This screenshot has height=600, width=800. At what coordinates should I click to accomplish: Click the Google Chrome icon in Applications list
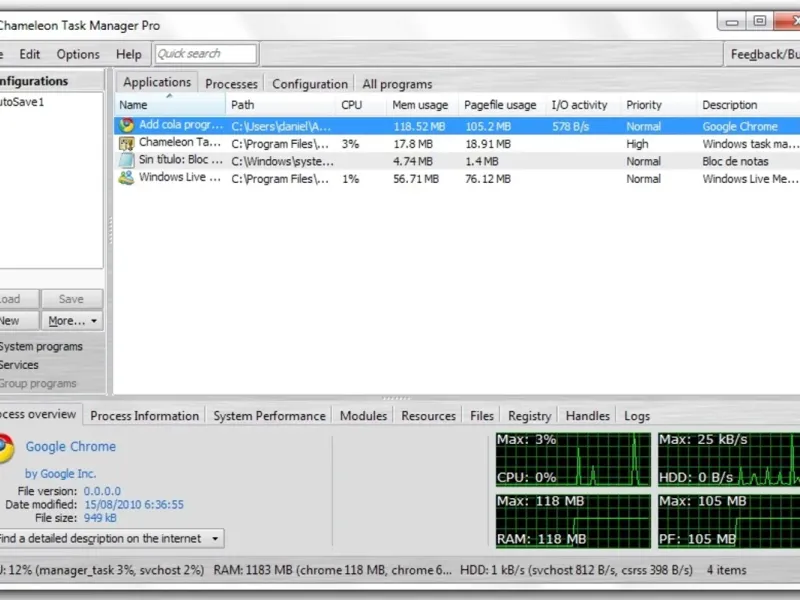(x=126, y=126)
